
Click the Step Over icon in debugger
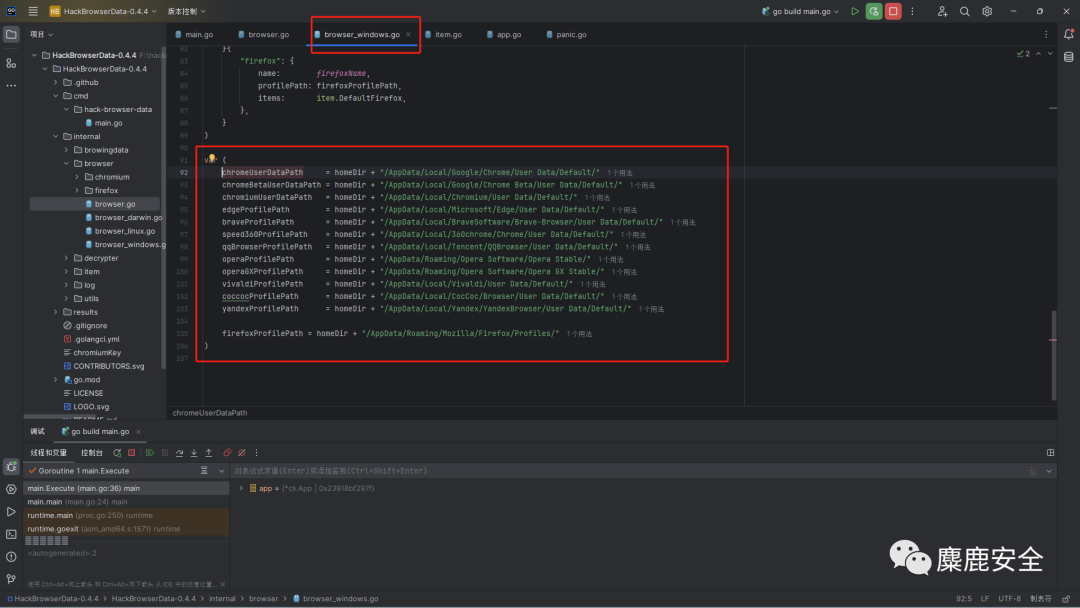click(x=180, y=453)
